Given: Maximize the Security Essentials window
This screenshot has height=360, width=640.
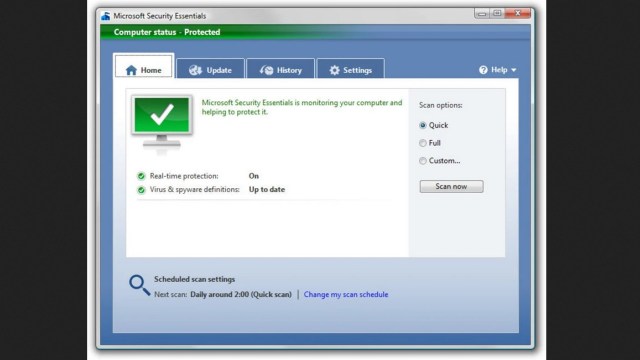Looking at the screenshot, I should [497, 13].
